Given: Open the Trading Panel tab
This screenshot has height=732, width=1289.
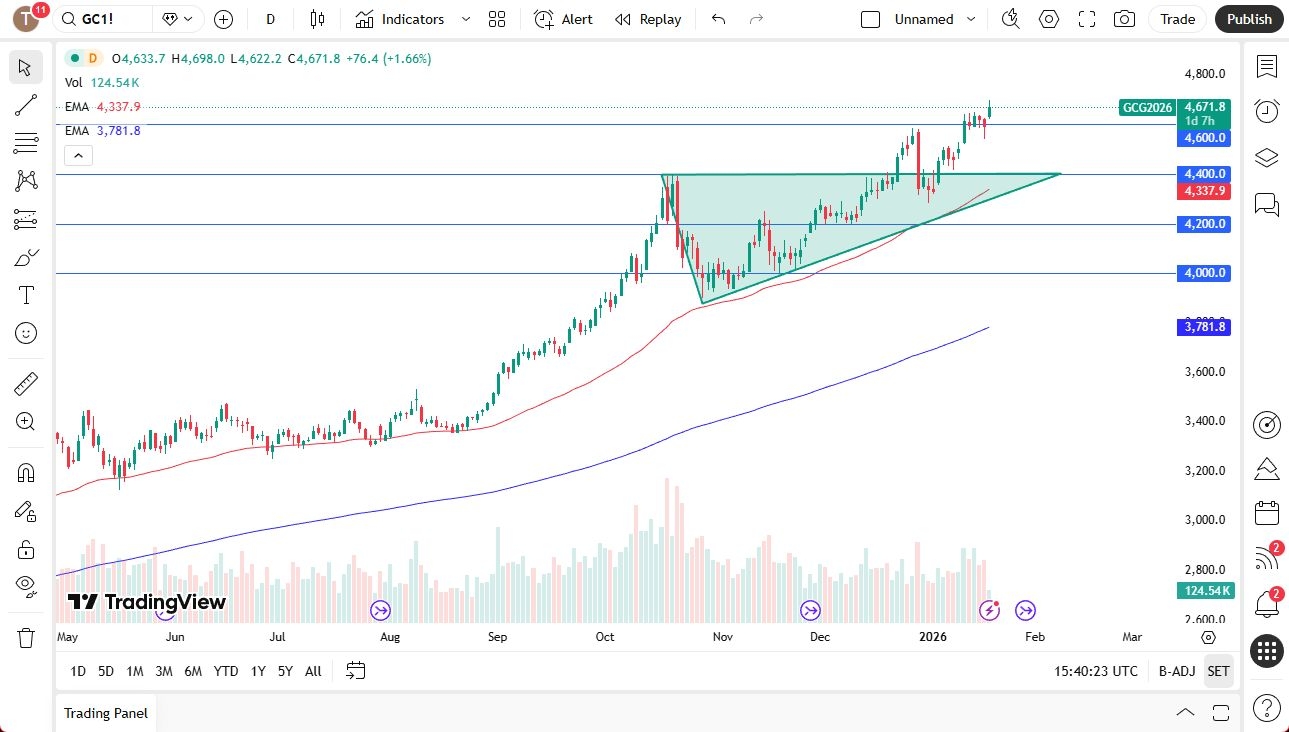Looking at the screenshot, I should pyautogui.click(x=105, y=712).
